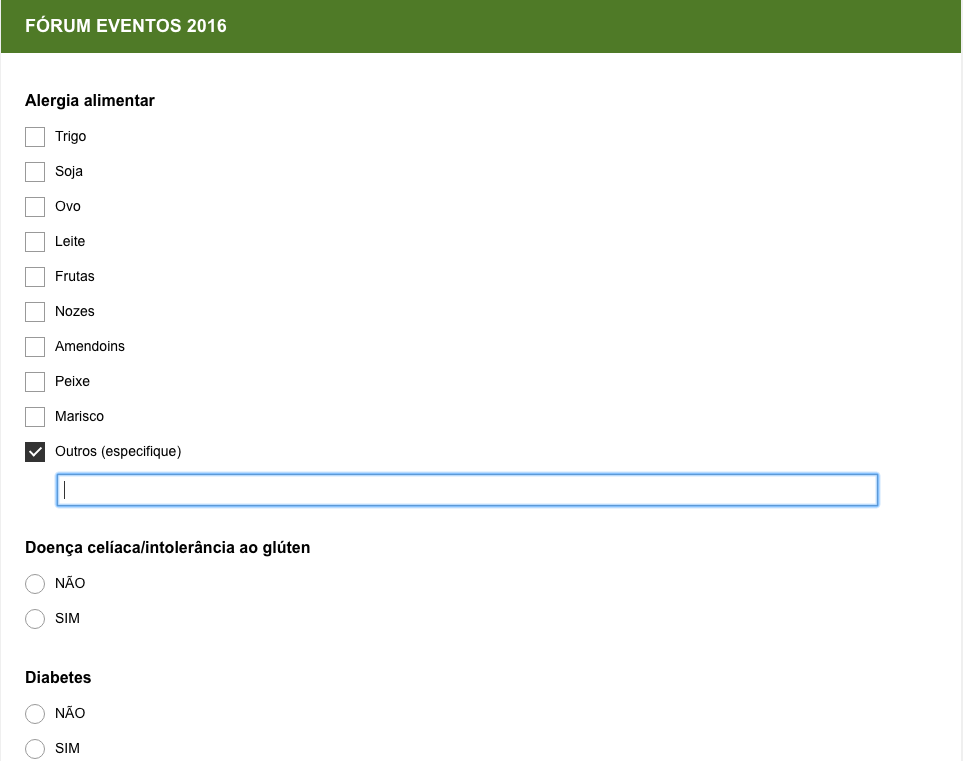This screenshot has height=761, width=963.
Task: Check the Peixe checkbox
Action: tap(35, 382)
